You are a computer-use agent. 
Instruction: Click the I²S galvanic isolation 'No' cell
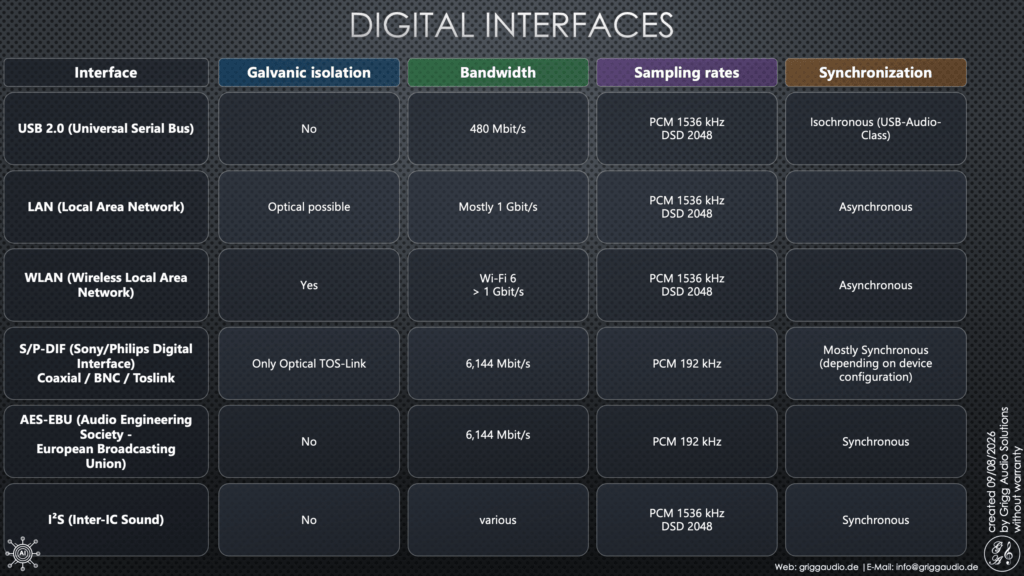(x=309, y=520)
